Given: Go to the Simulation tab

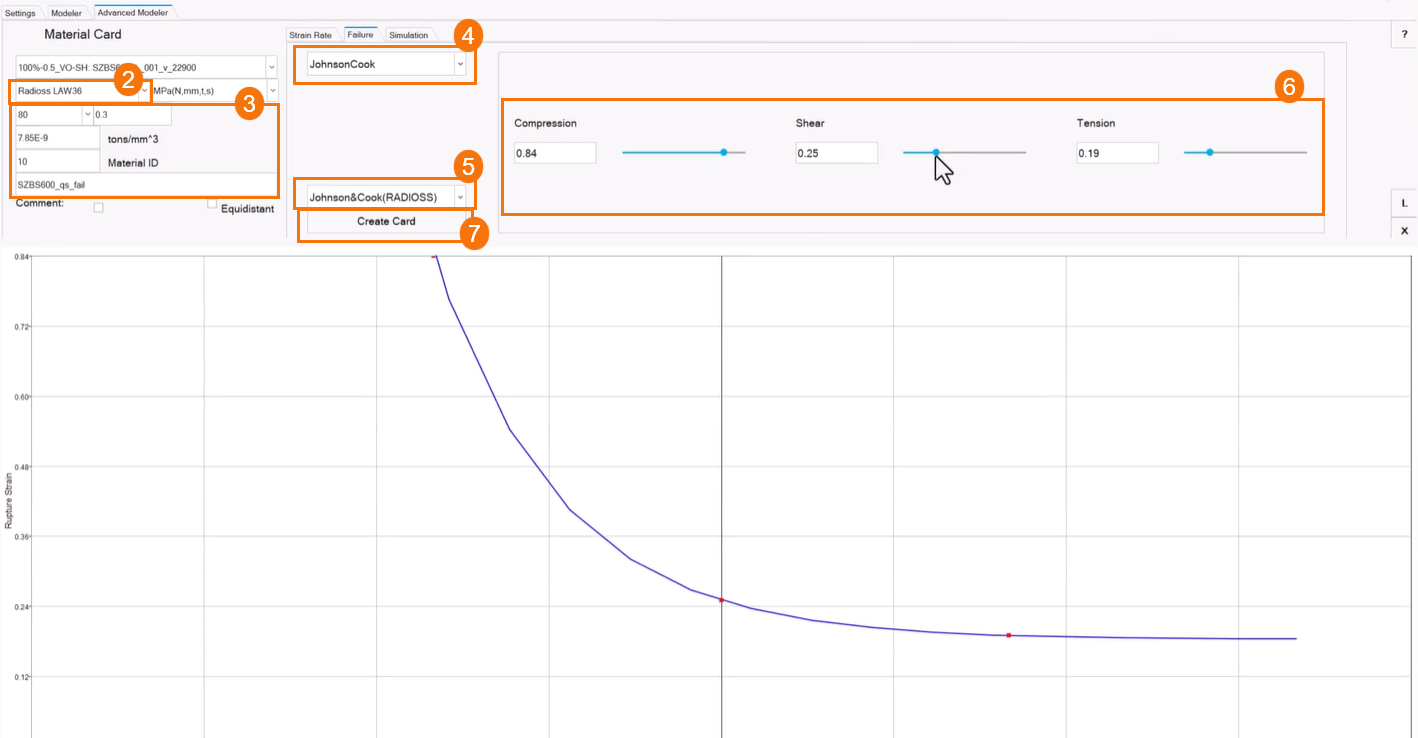Looking at the screenshot, I should point(408,35).
